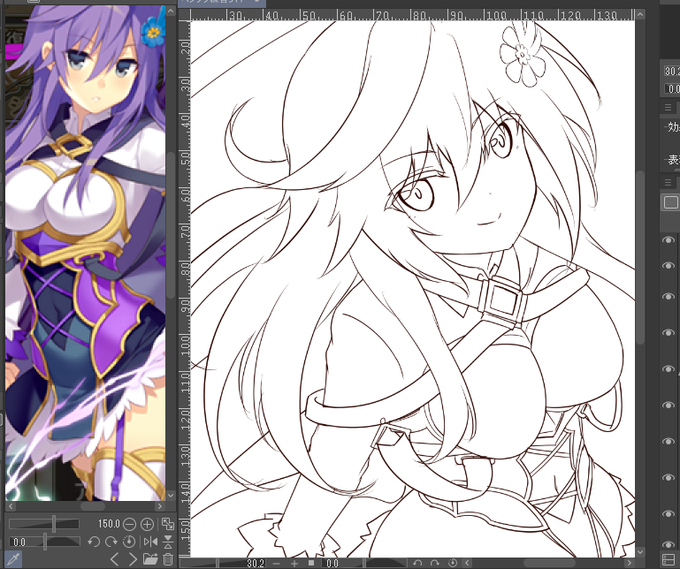Click canvas bottom bar zoom value 30.2

pos(255,563)
